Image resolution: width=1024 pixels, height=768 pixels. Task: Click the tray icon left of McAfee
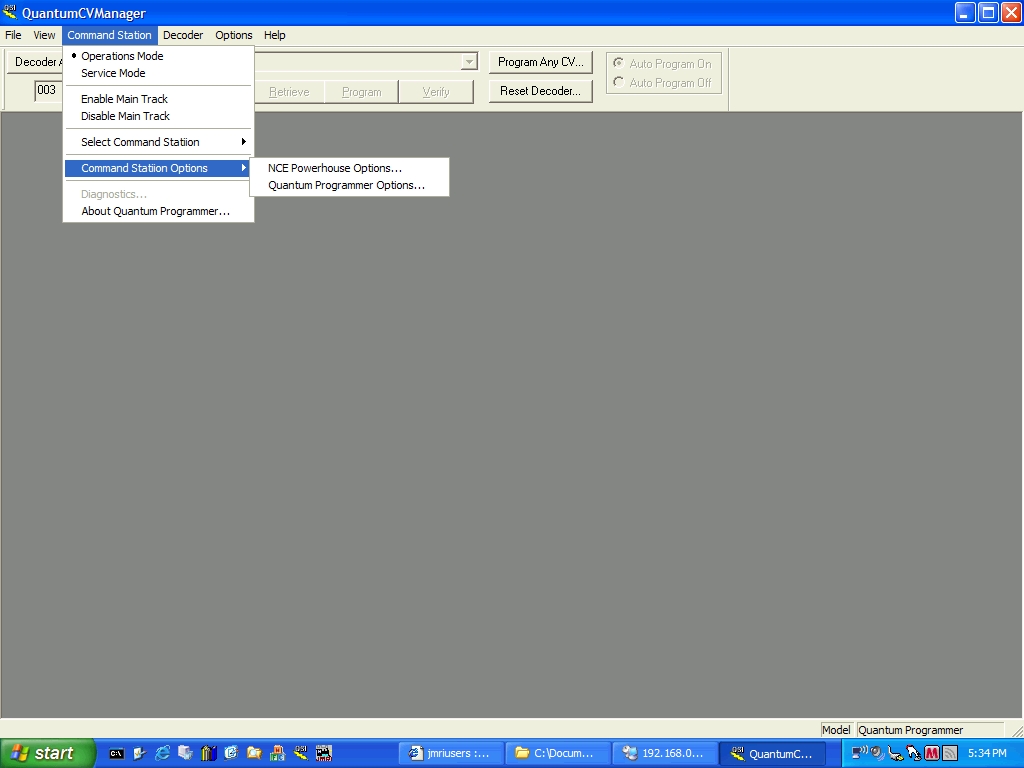click(914, 754)
